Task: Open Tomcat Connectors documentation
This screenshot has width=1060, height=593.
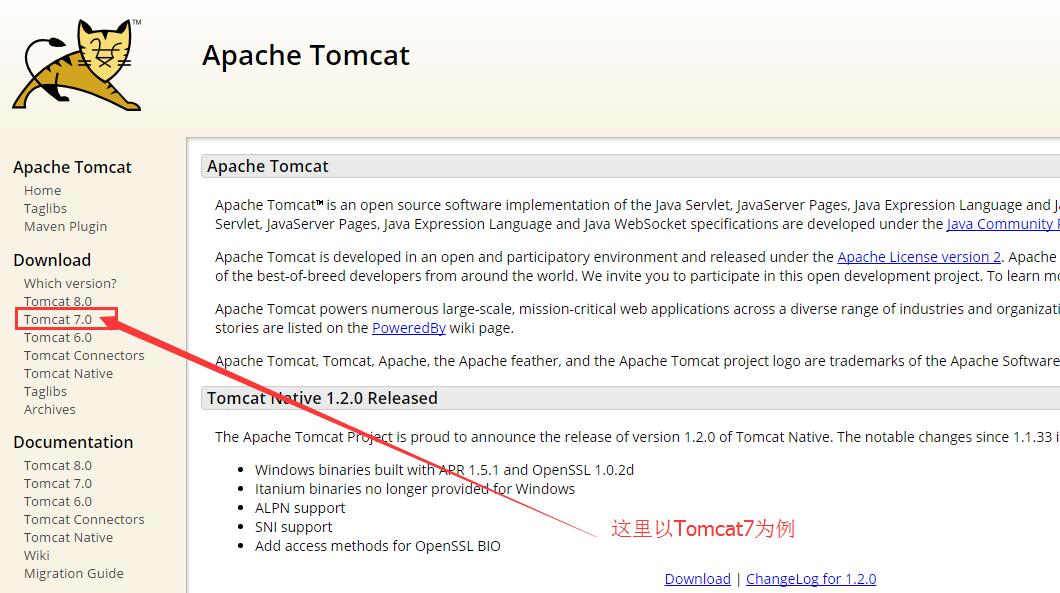Action: [84, 519]
